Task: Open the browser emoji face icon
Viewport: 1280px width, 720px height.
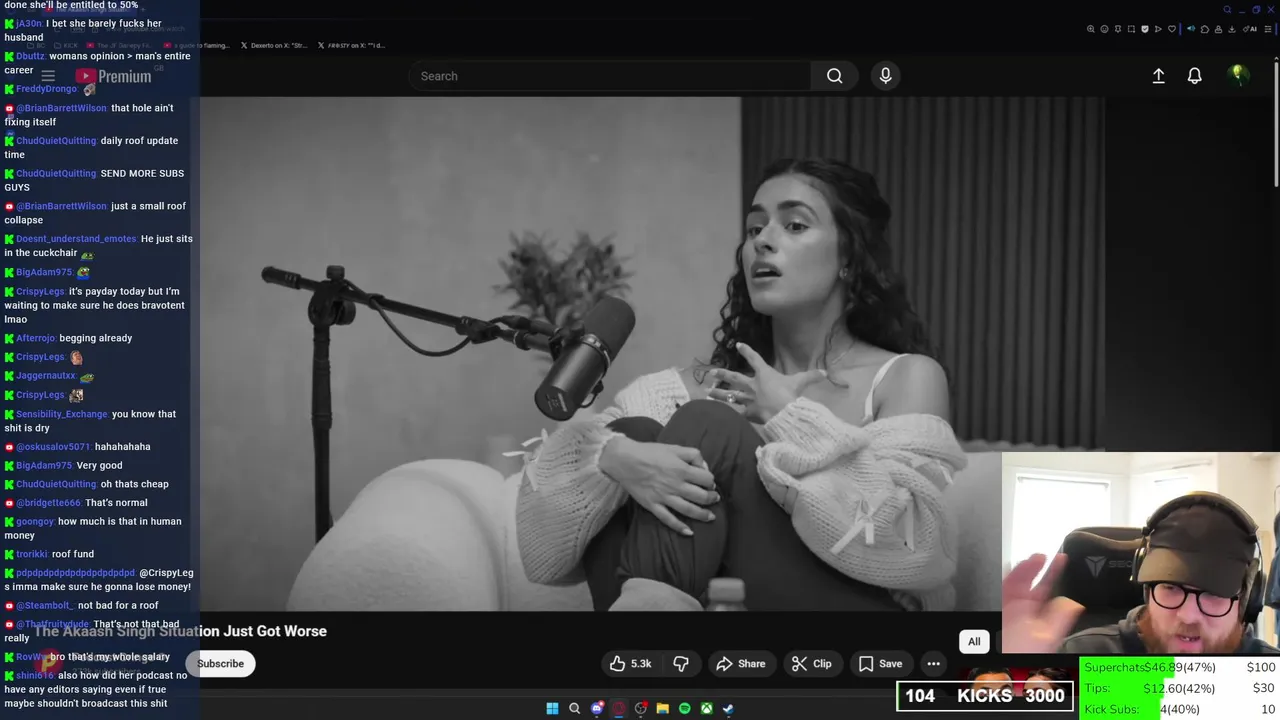Action: [1104, 29]
